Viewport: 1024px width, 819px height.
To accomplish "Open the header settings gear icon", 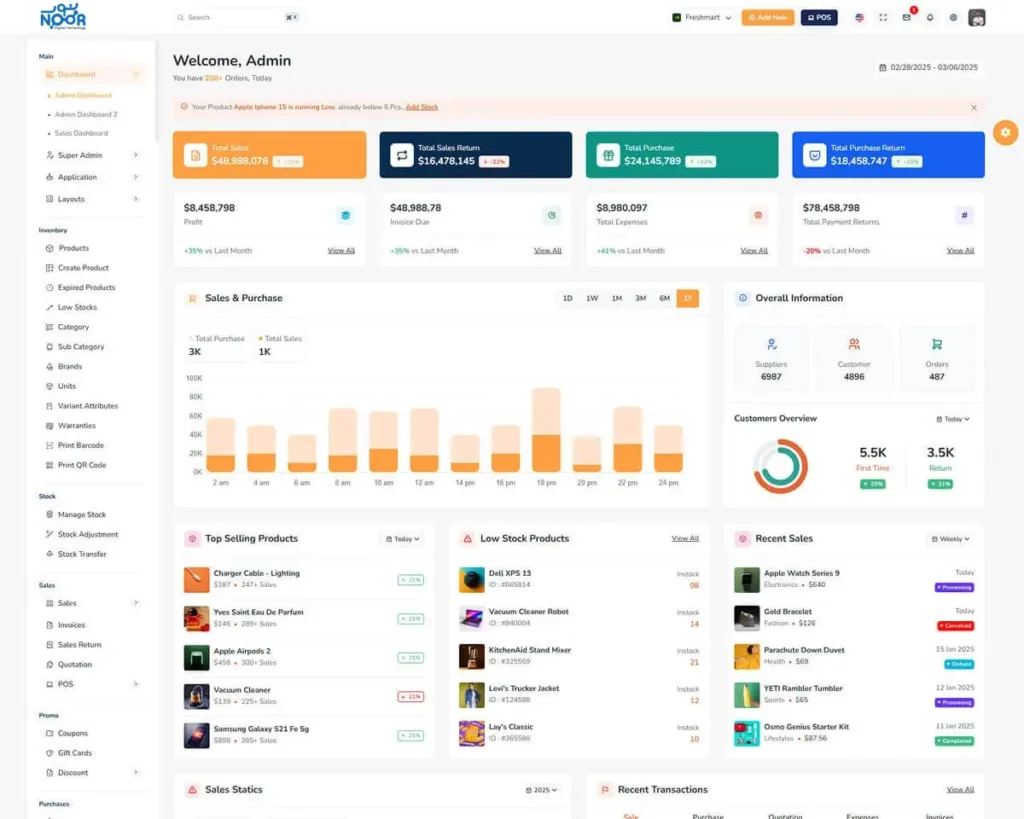I will 953,17.
